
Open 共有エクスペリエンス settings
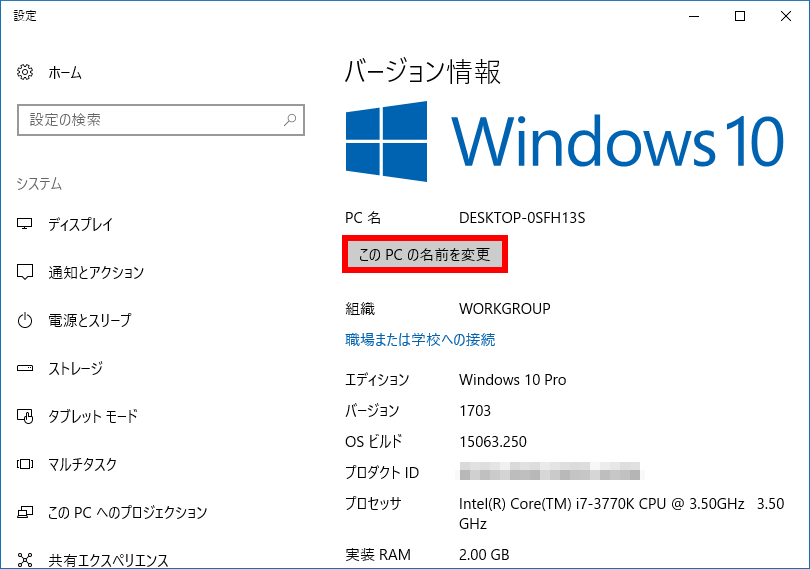point(108,560)
